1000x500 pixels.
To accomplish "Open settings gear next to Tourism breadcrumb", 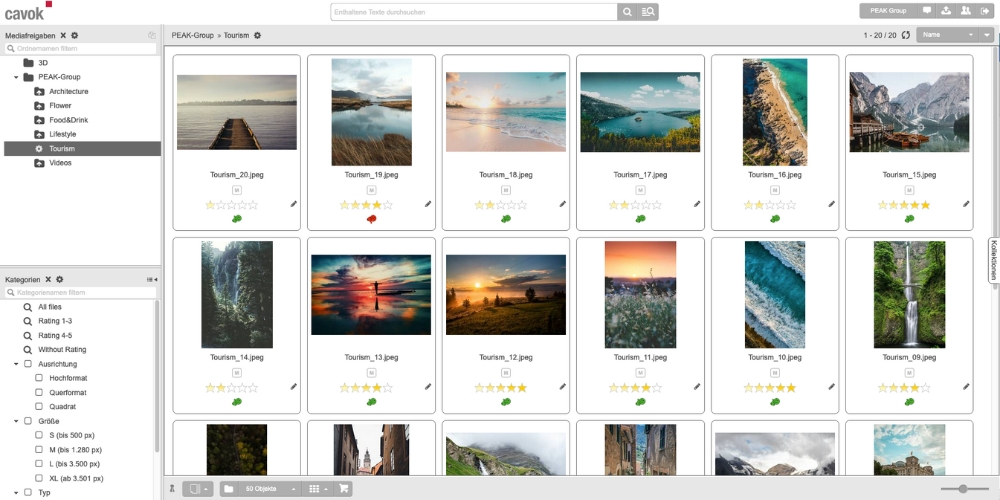I will point(257,35).
